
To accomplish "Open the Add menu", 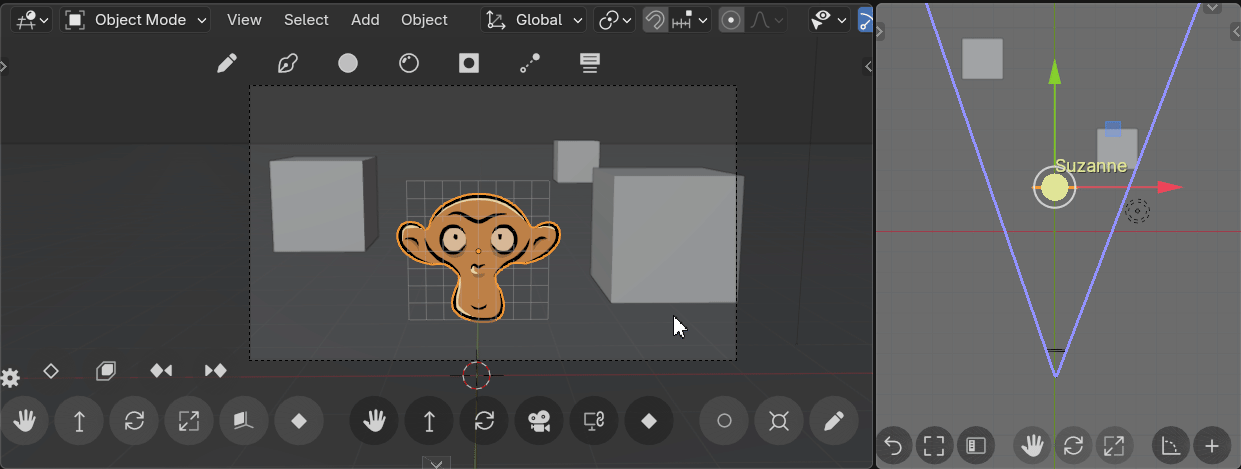I will click(x=365, y=20).
